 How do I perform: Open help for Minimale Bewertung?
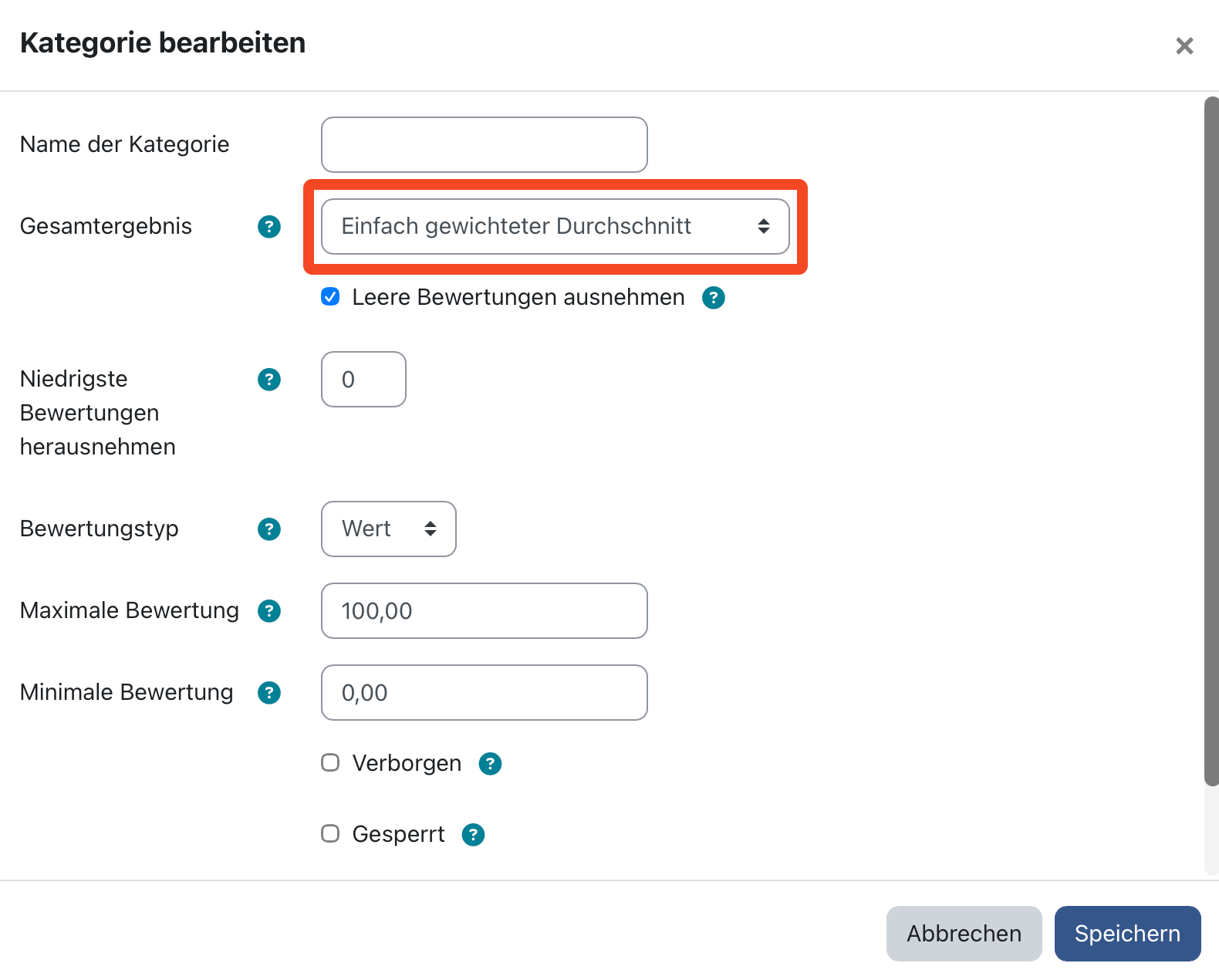269,693
